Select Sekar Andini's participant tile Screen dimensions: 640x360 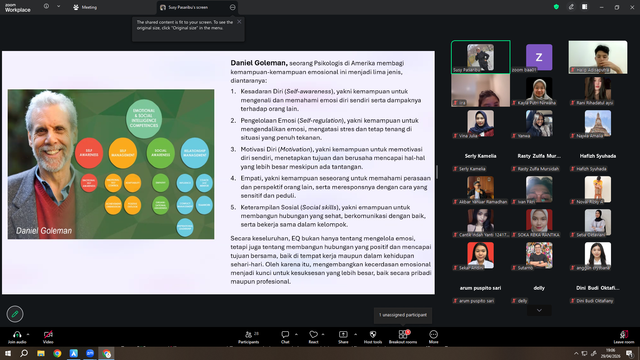[481, 256]
